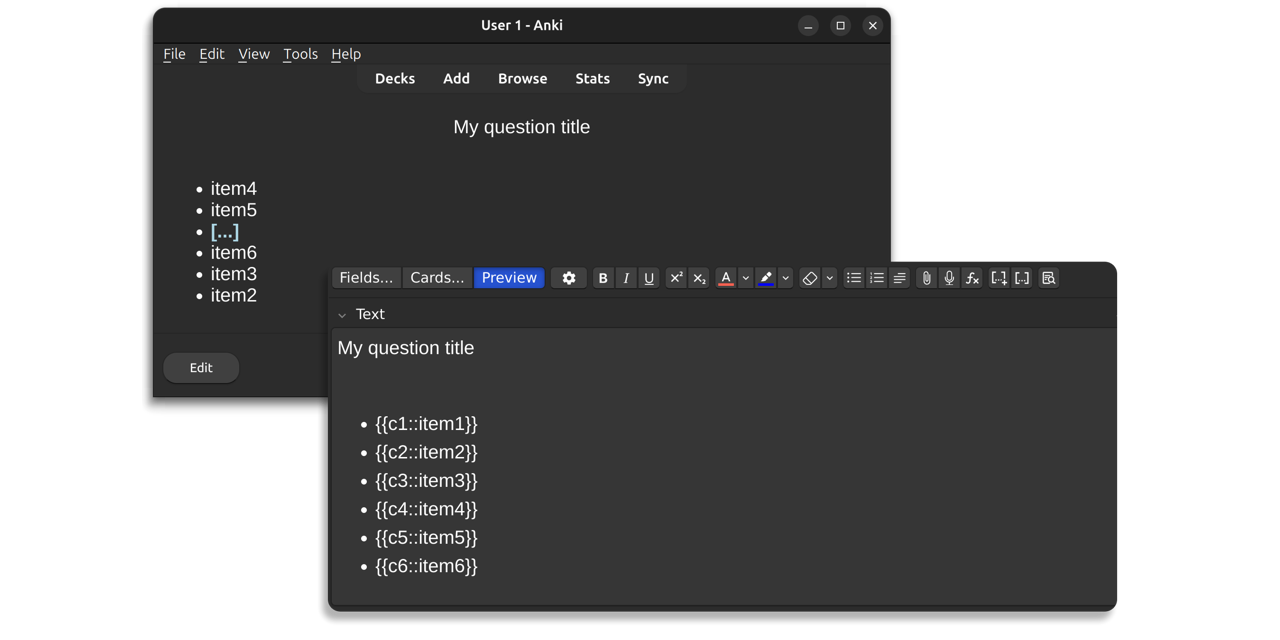Viewport: 1280px width, 640px height.
Task: Click the numbered list icon
Action: pos(877,278)
